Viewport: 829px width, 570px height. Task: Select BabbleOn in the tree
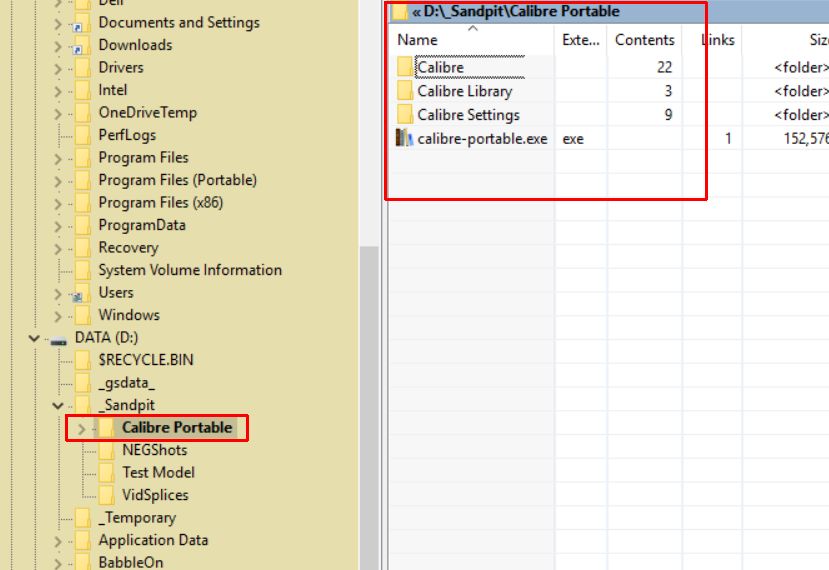click(131, 563)
